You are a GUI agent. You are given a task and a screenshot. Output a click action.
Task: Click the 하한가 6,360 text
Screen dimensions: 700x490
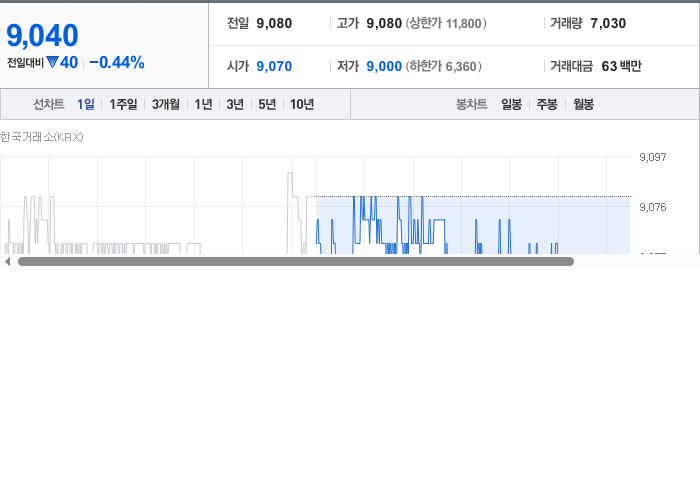pyautogui.click(x=443, y=66)
